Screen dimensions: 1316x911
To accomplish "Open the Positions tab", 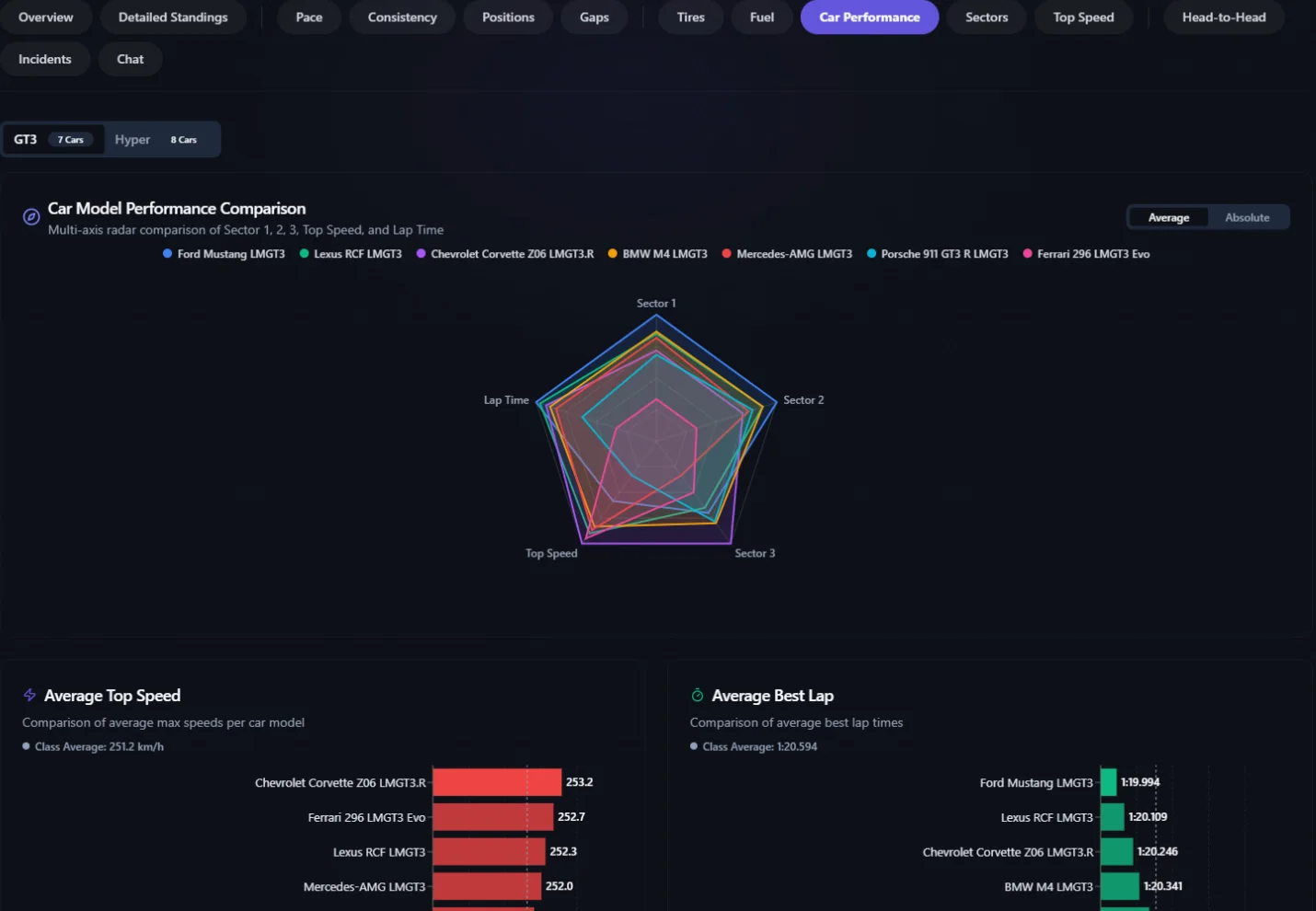I will [x=508, y=17].
